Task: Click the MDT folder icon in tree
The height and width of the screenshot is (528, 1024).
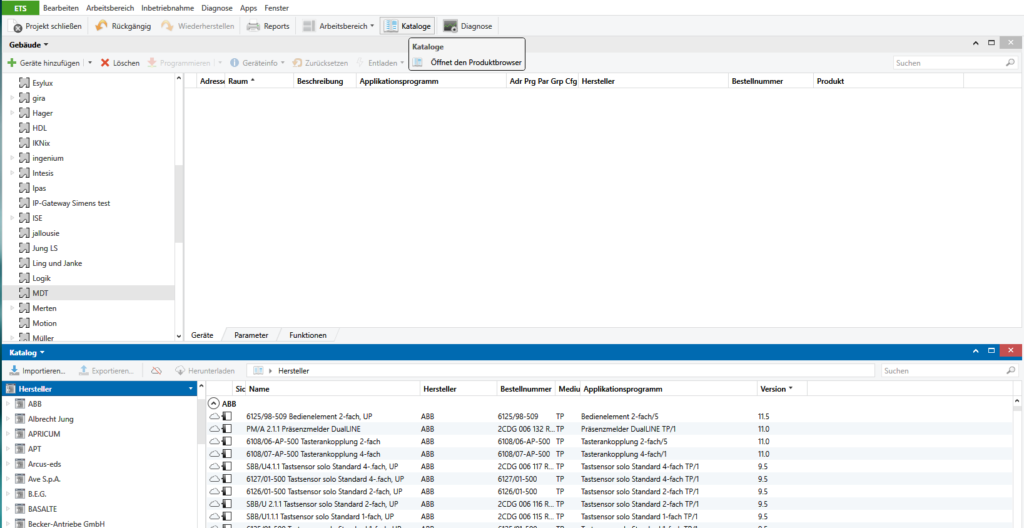Action: (24, 293)
